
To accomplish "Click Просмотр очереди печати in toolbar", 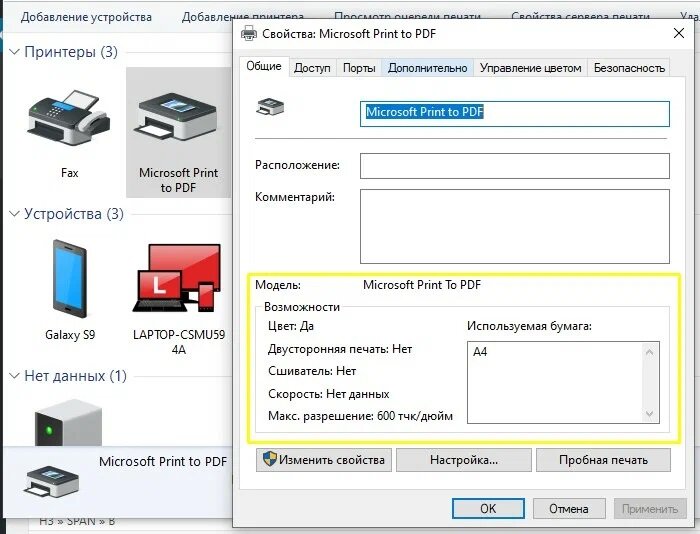I will coord(407,17).
